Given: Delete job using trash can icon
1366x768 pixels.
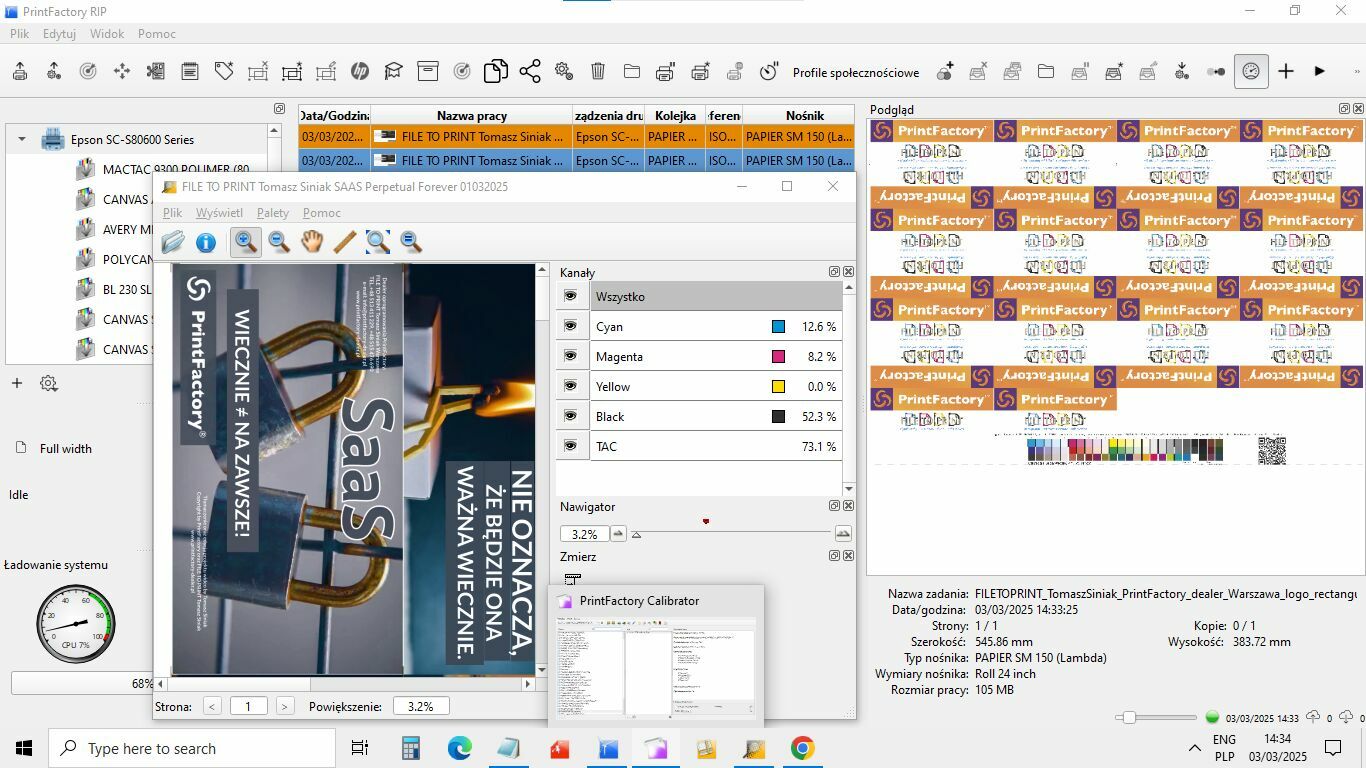Looking at the screenshot, I should (598, 71).
